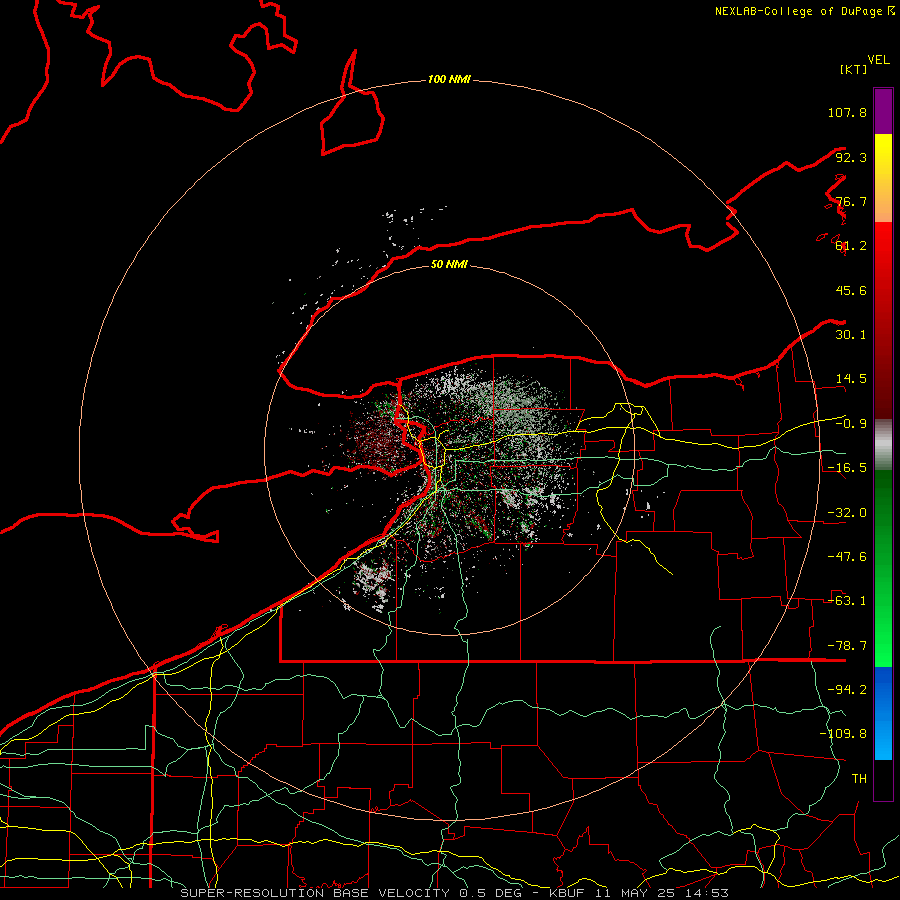The width and height of the screenshot is (900, 900).
Task: Click the -94.2 legend value
Action: 847,690
